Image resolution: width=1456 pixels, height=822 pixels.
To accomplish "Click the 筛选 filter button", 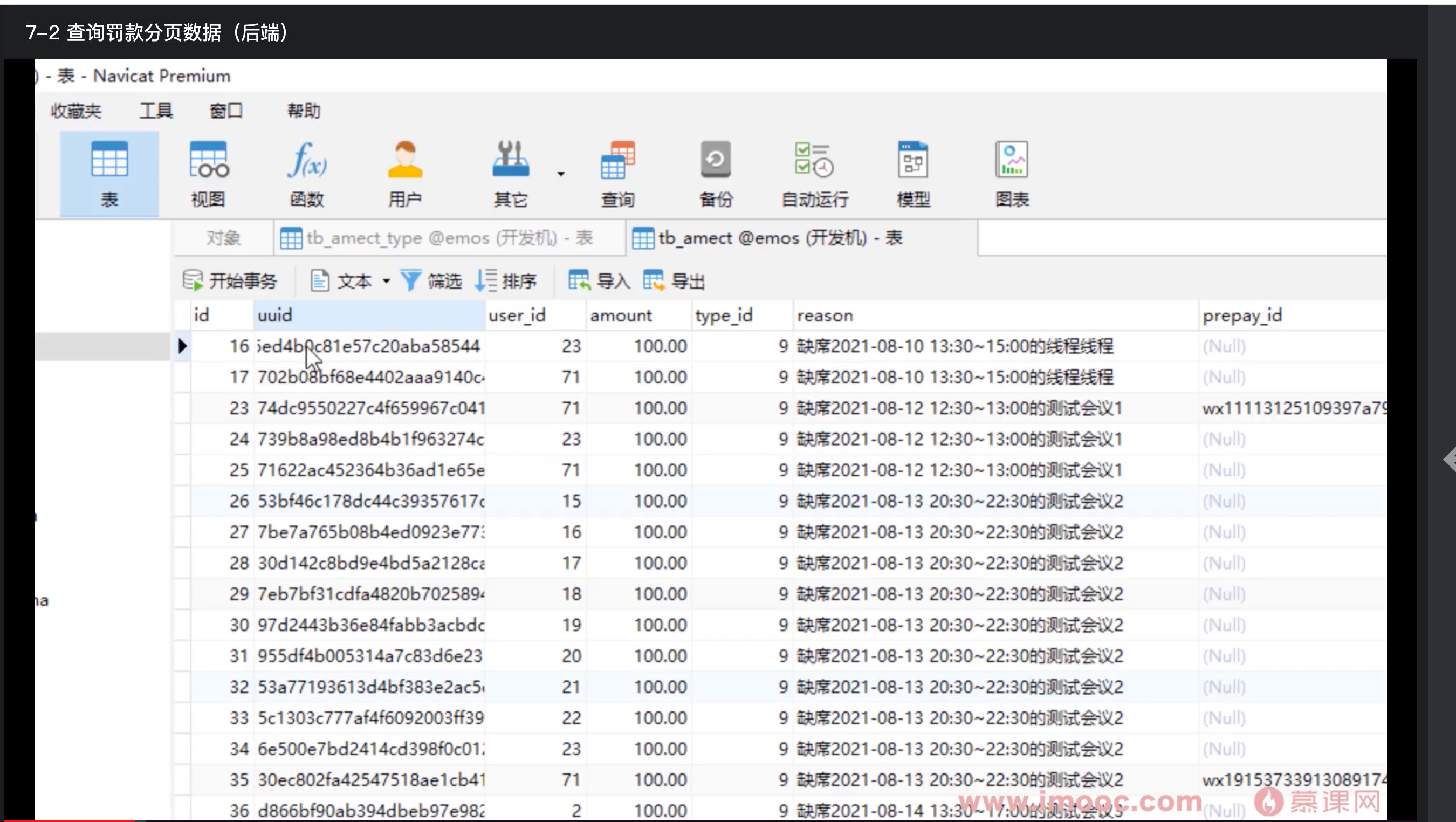I will tap(432, 281).
